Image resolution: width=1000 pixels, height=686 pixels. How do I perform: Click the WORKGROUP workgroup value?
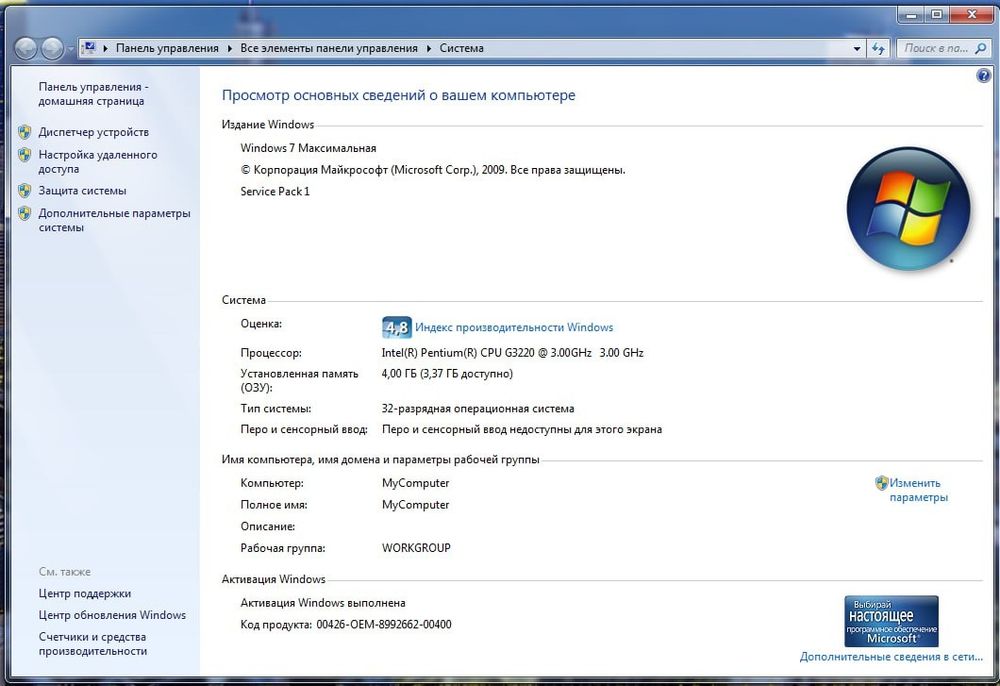pos(416,548)
